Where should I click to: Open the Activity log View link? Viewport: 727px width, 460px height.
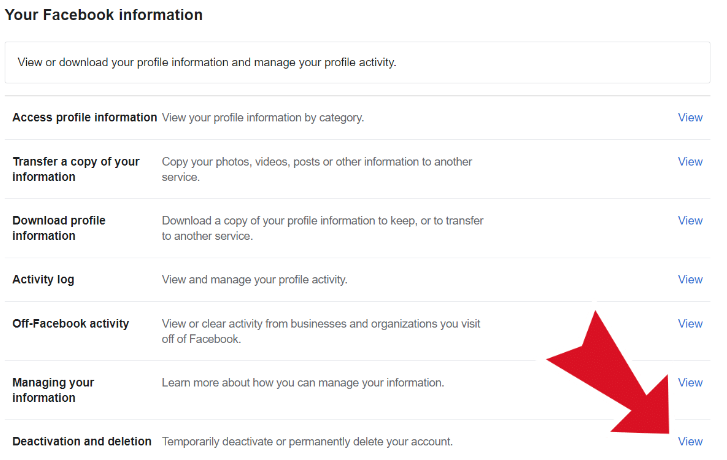pyautogui.click(x=690, y=279)
